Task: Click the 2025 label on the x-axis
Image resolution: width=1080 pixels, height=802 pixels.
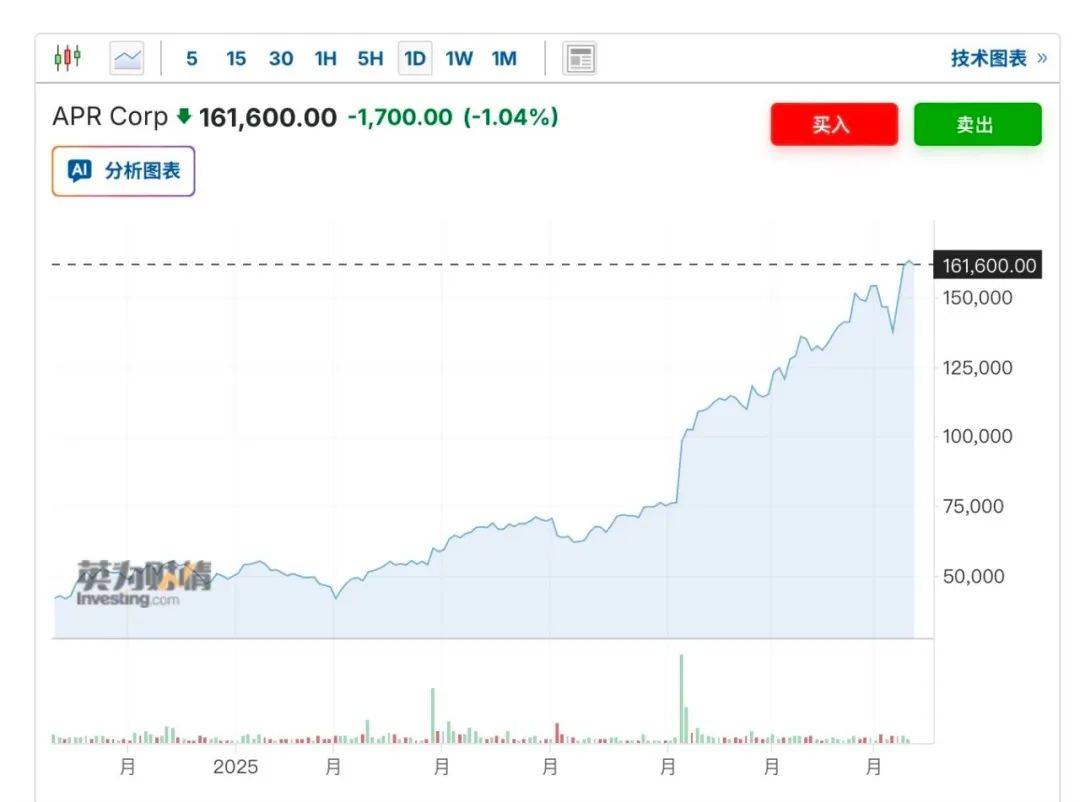Action: click(233, 767)
